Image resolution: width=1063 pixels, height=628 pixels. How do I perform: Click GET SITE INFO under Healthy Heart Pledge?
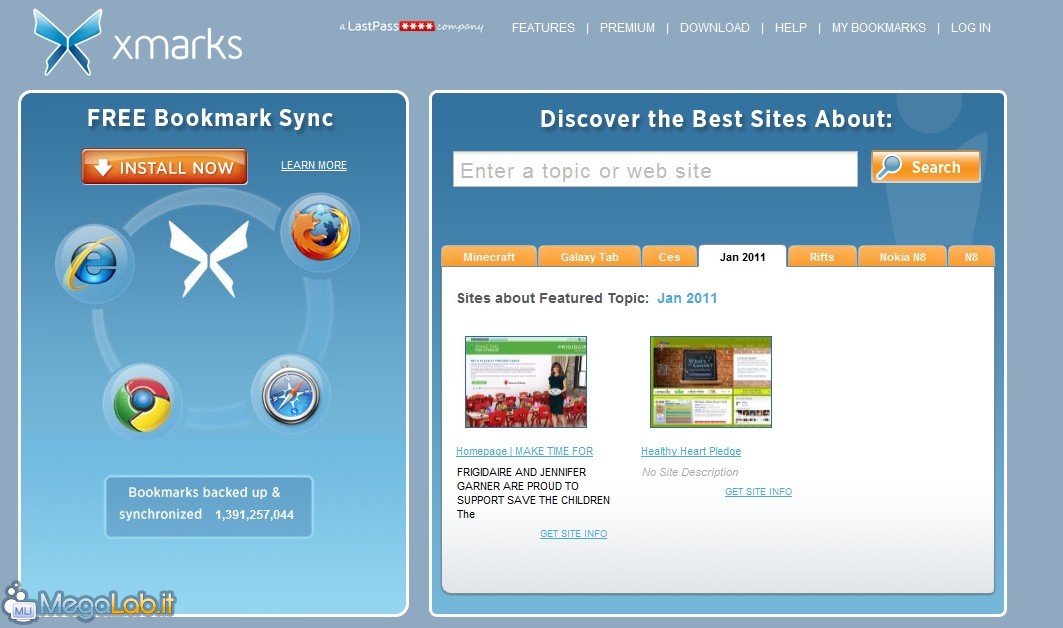pyautogui.click(x=759, y=492)
